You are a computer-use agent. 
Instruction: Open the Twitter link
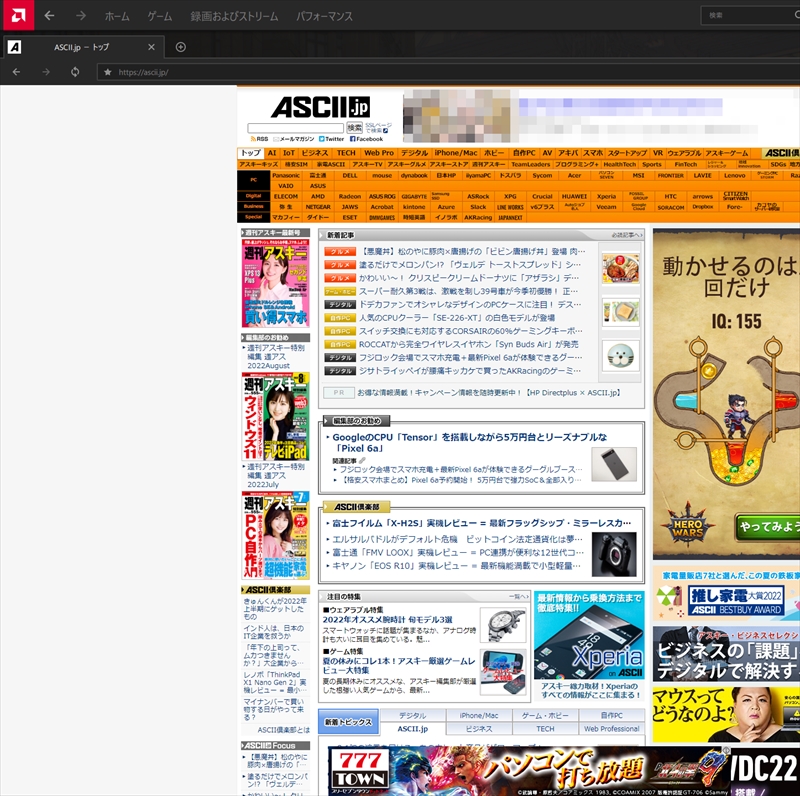click(x=332, y=139)
